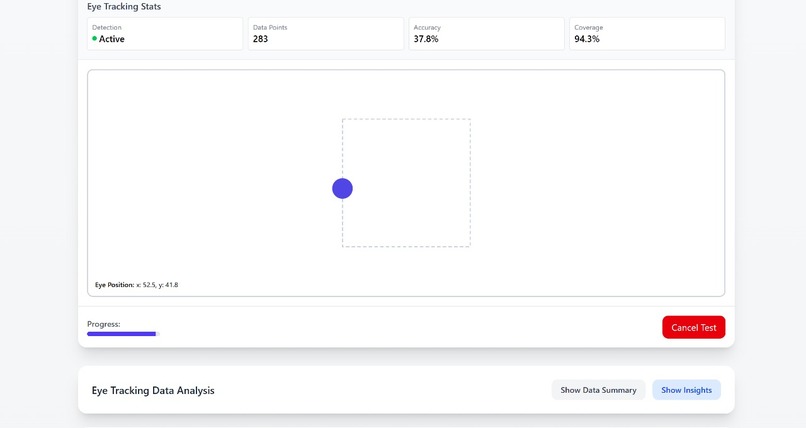The height and width of the screenshot is (428, 806).
Task: Click the red Cancel Test button
Action: (x=693, y=327)
